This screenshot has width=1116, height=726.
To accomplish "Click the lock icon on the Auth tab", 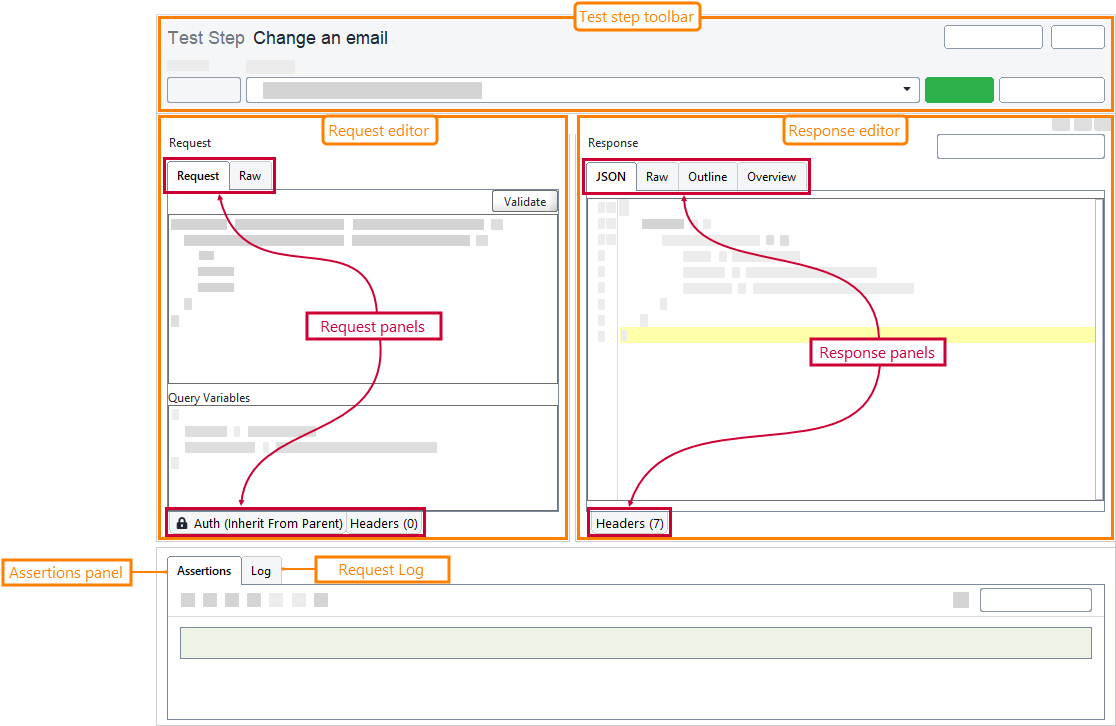I will (182, 522).
